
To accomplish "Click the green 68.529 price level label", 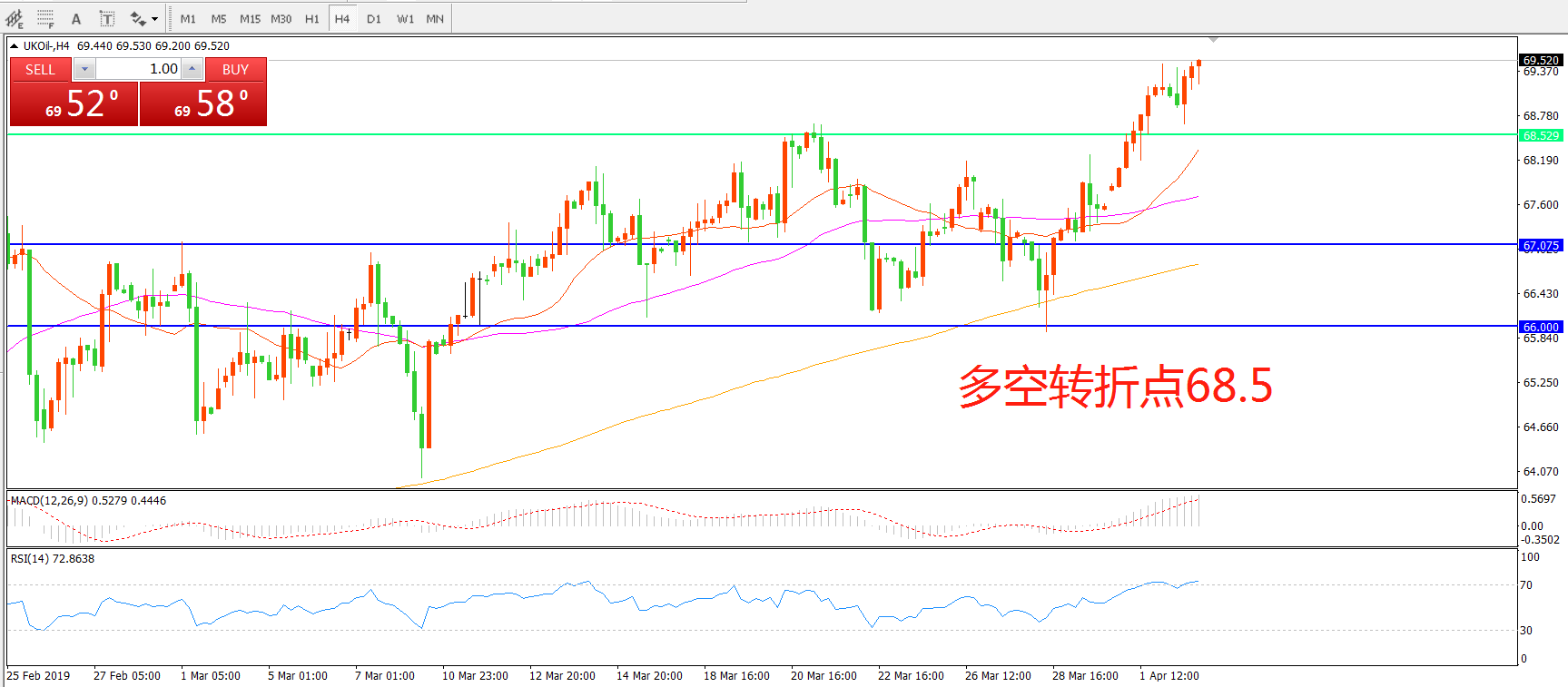I will click(1541, 135).
